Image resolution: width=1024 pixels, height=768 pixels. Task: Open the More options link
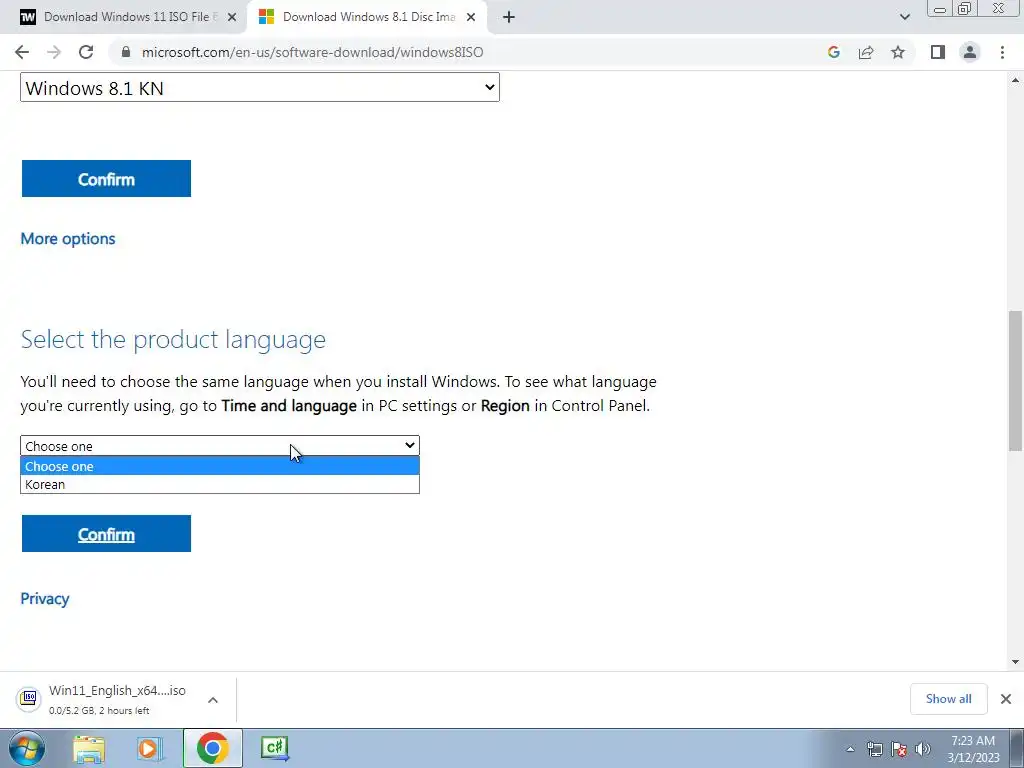(x=68, y=239)
